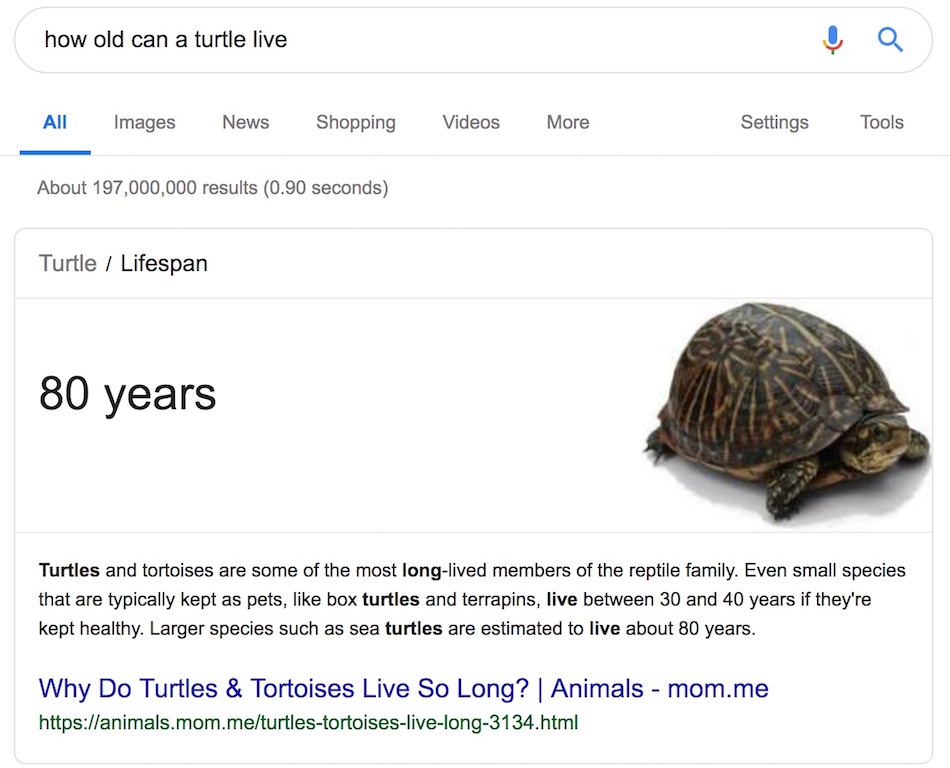
Task: Click the blue magnifying glass search icon
Action: tap(890, 40)
